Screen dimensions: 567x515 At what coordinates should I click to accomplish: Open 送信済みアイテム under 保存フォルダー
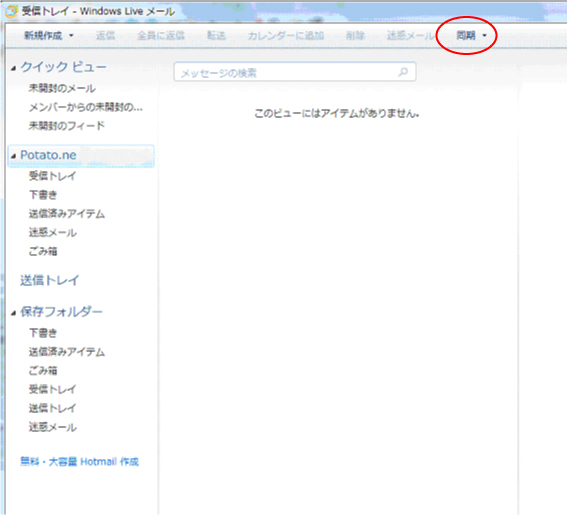point(67,352)
